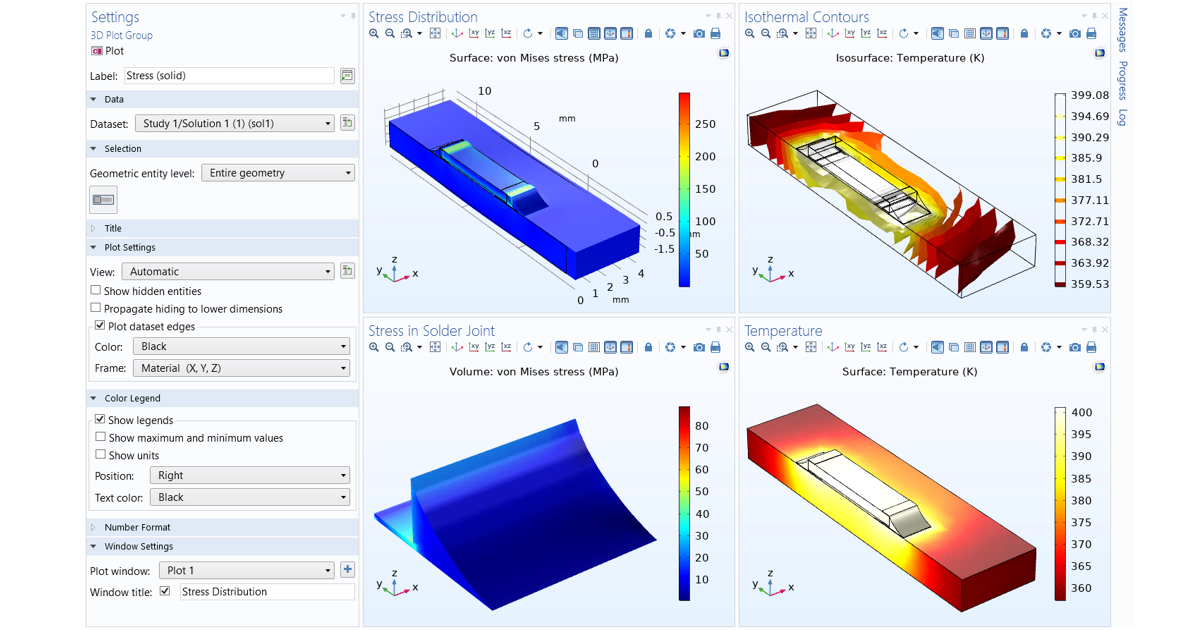1200x630 pixels.
Task: Switch Stress Distribution to yz view
Action: 490,34
